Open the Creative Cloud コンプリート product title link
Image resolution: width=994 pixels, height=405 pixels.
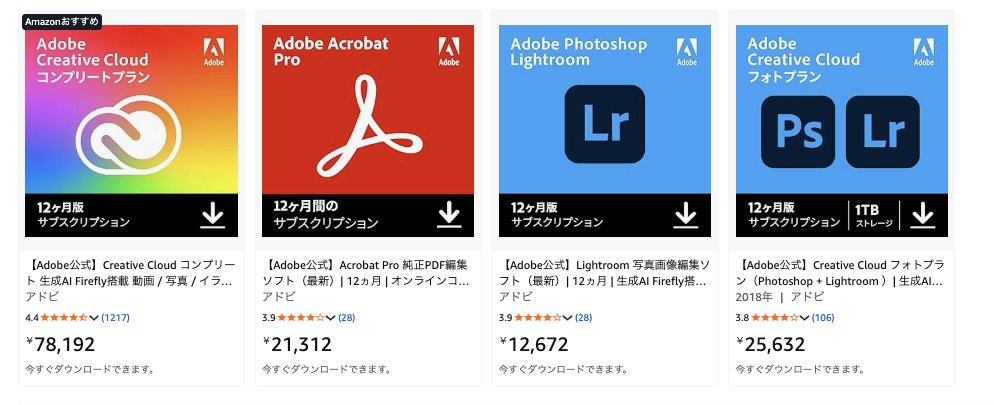pos(130,273)
